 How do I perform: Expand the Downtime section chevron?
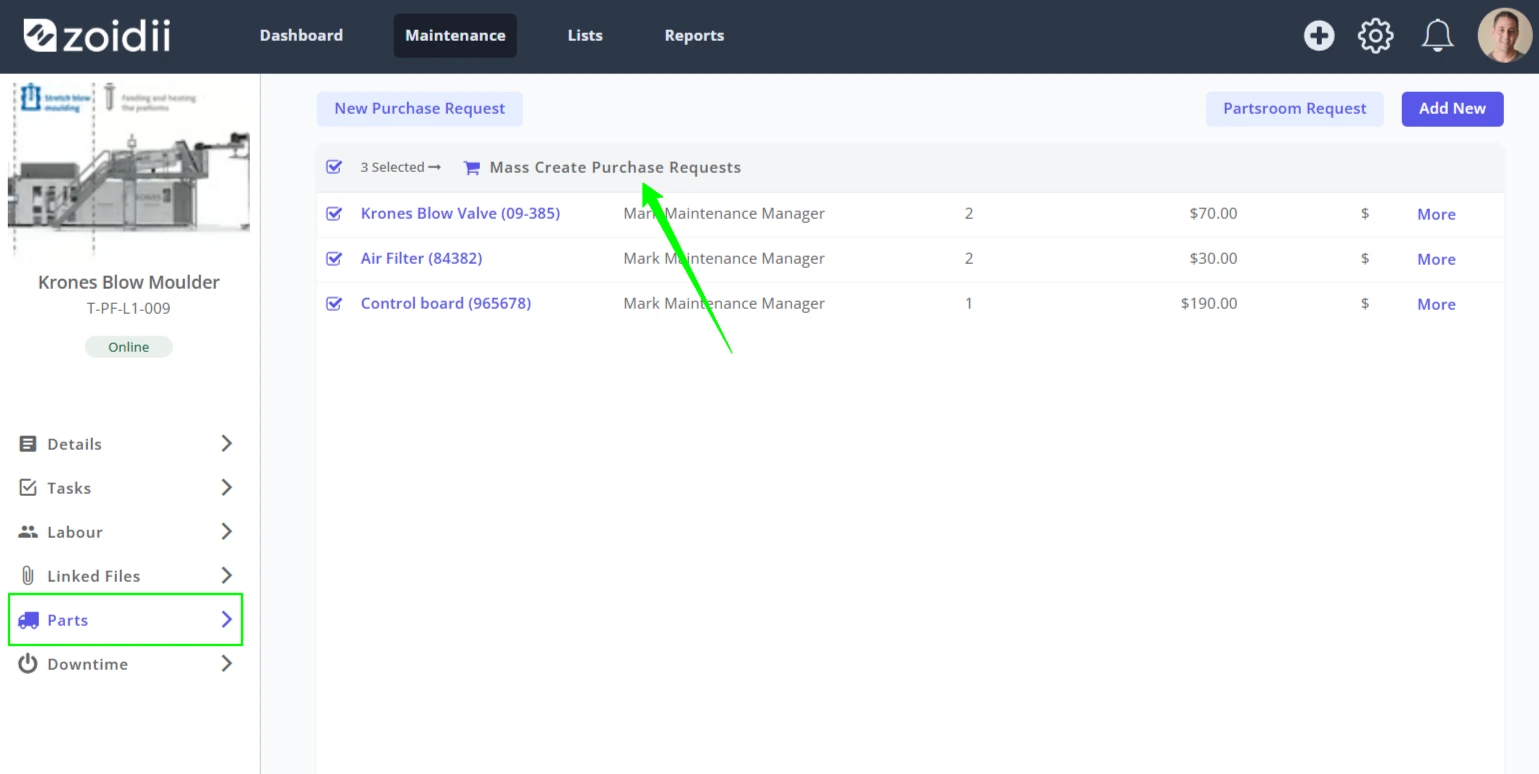227,663
